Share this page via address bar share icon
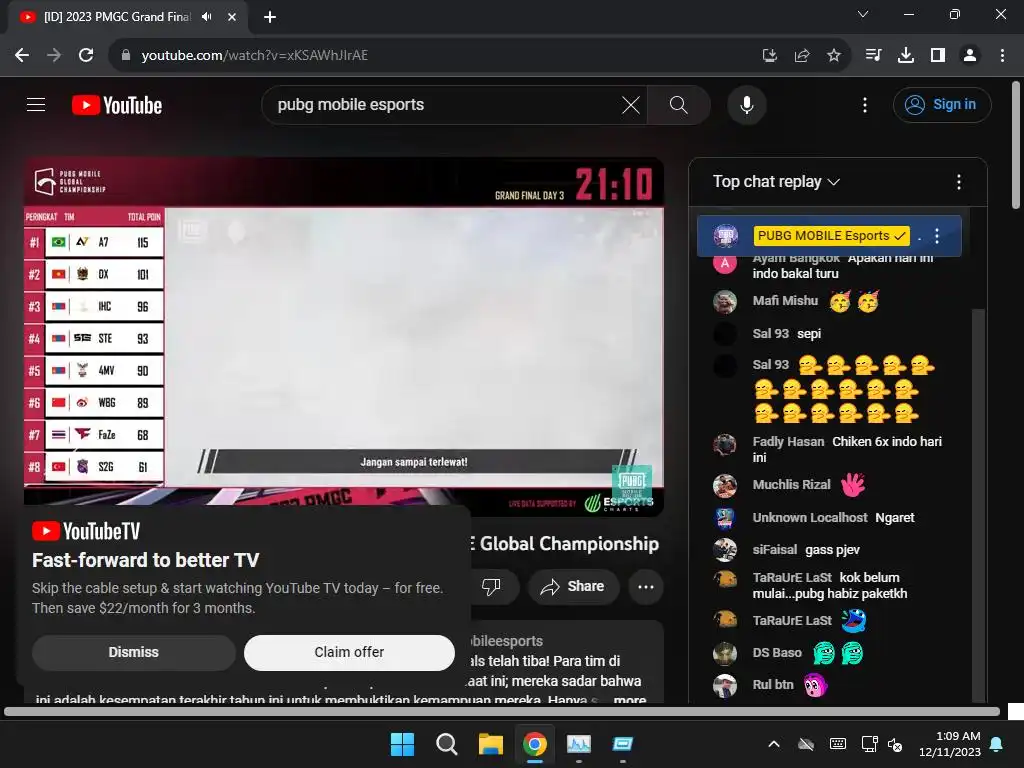 pyautogui.click(x=801, y=56)
